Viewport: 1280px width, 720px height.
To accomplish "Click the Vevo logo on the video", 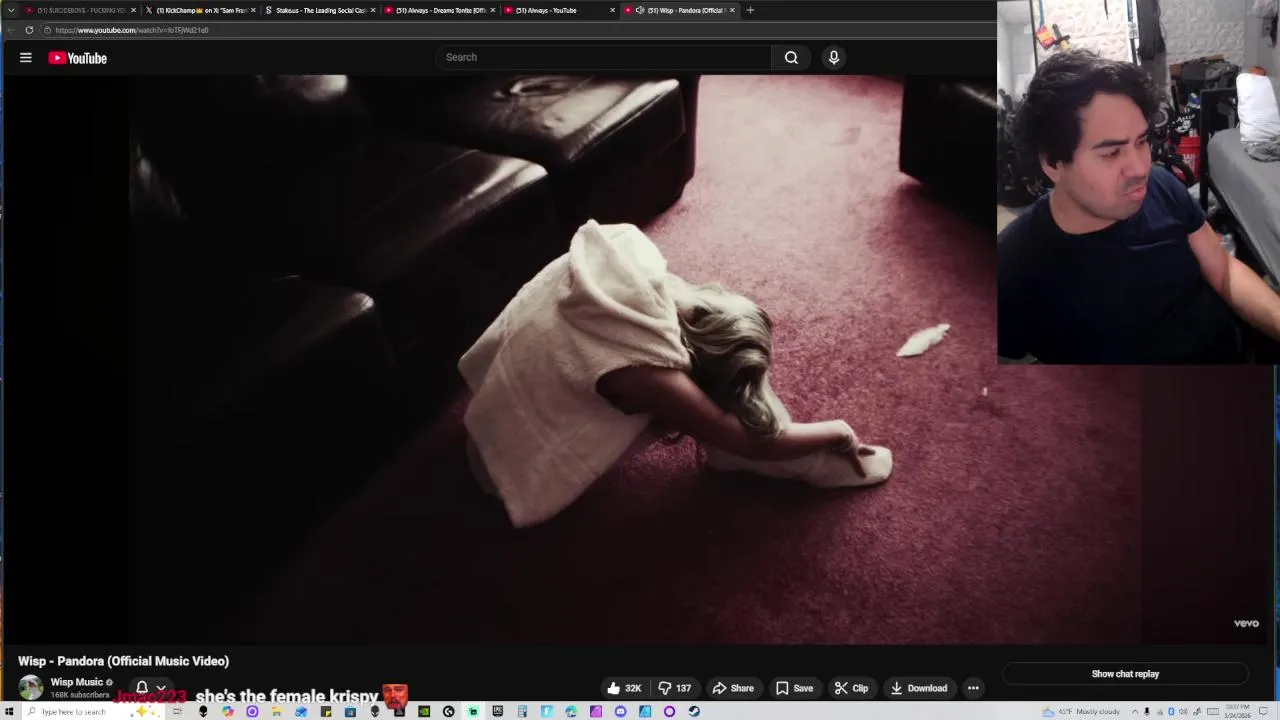I will [x=1246, y=623].
